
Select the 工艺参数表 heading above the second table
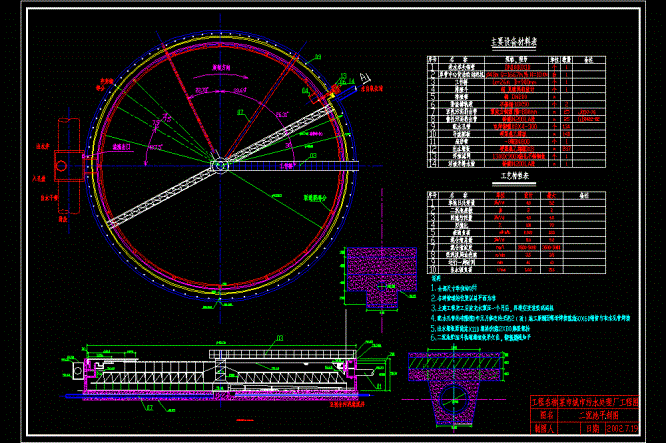(514, 175)
